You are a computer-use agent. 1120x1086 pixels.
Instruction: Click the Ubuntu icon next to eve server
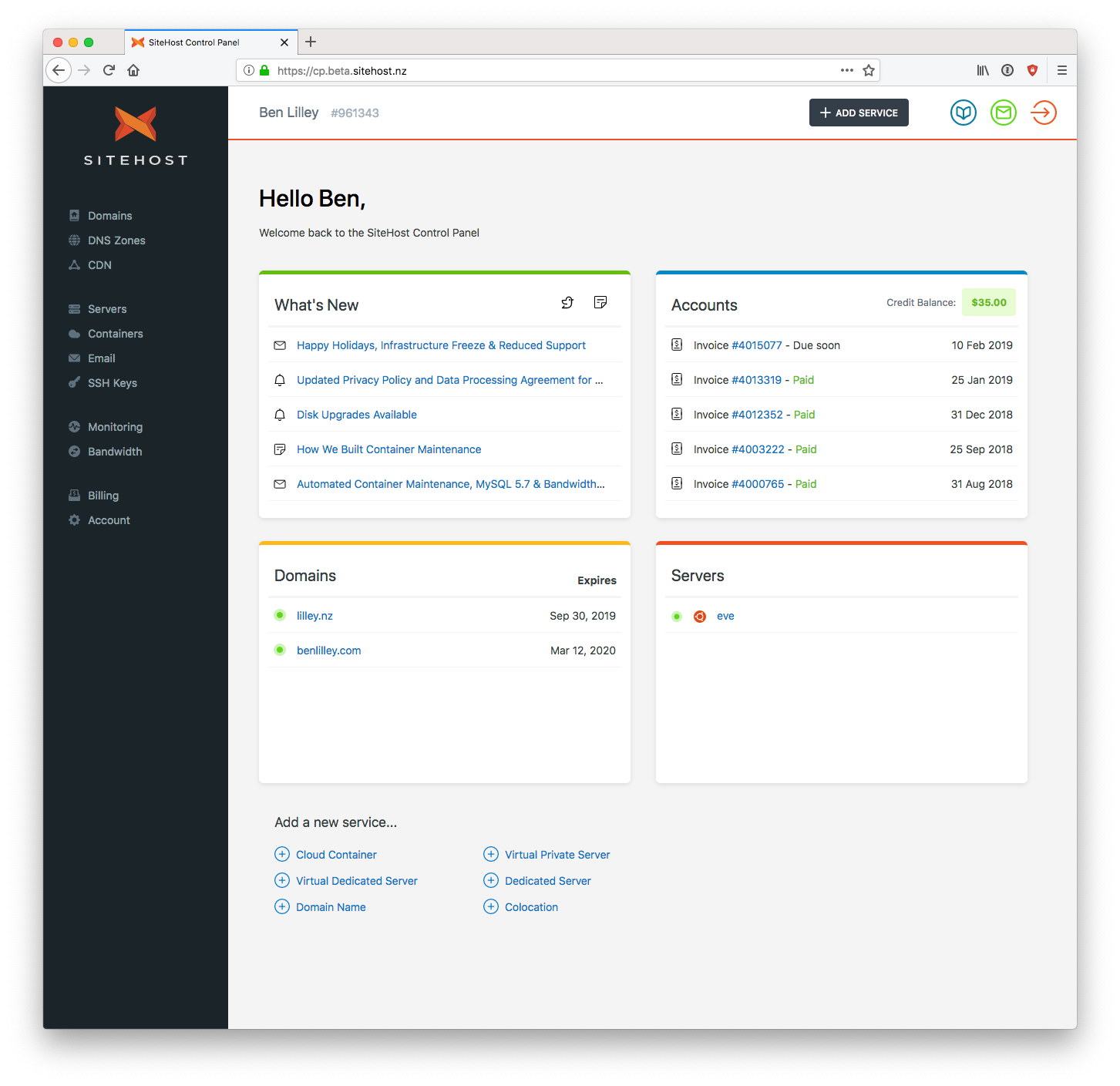click(700, 617)
